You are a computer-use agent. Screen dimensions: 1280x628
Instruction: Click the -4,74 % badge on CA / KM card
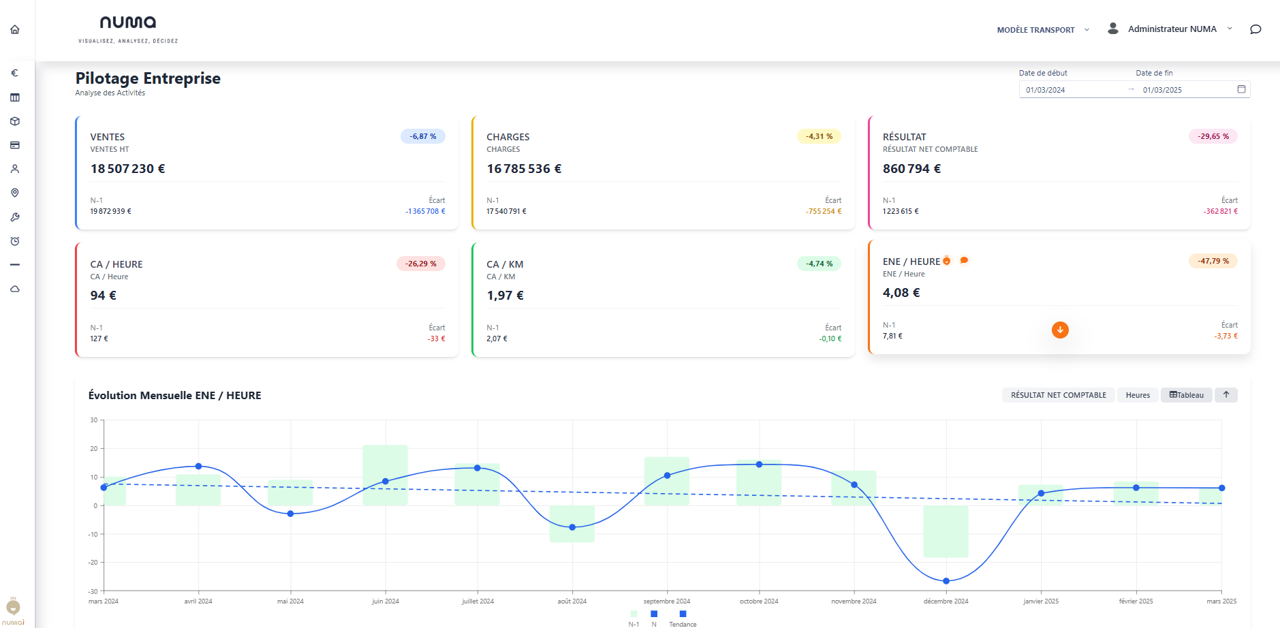pyautogui.click(x=819, y=264)
